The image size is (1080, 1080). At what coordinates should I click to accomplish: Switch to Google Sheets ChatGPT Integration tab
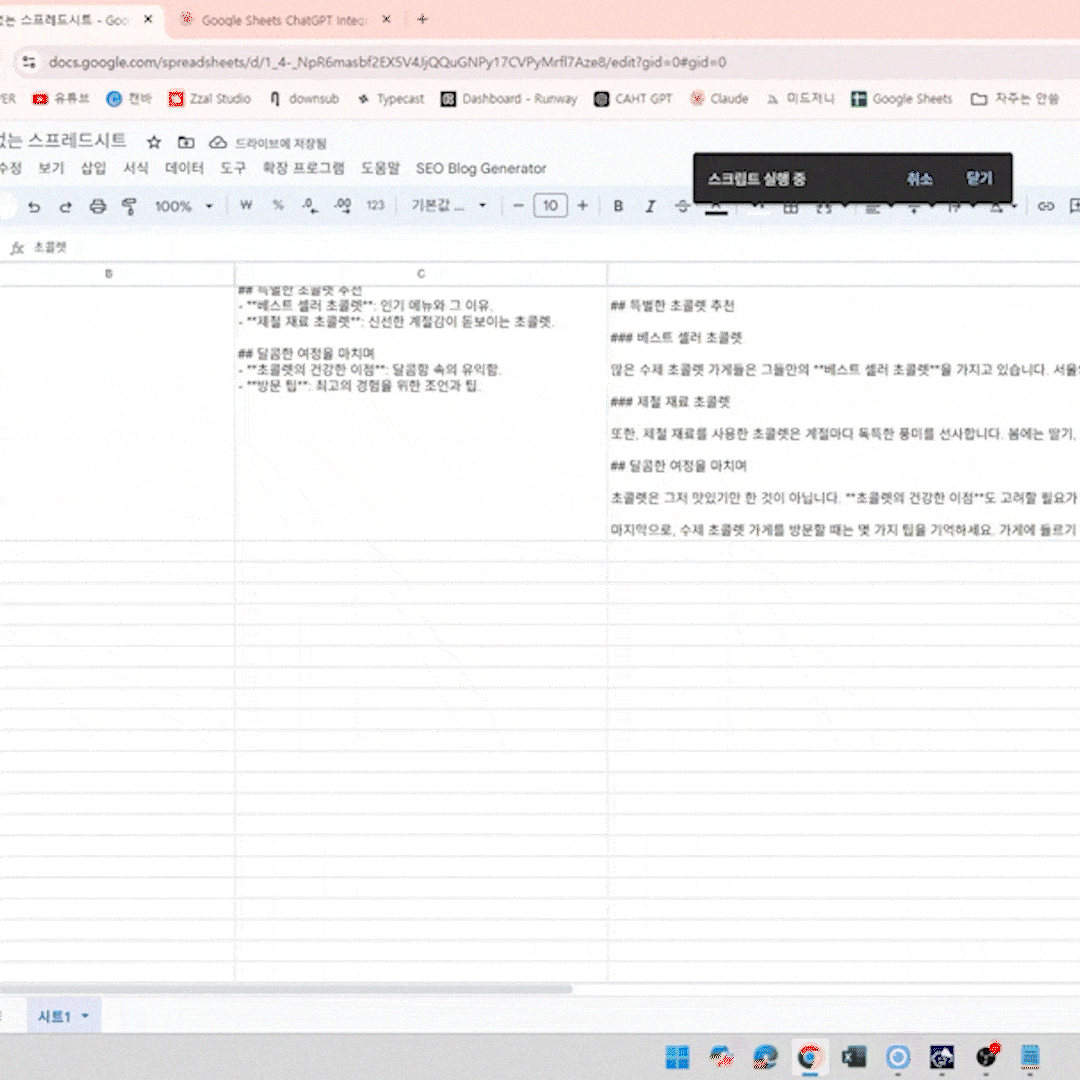click(x=283, y=20)
